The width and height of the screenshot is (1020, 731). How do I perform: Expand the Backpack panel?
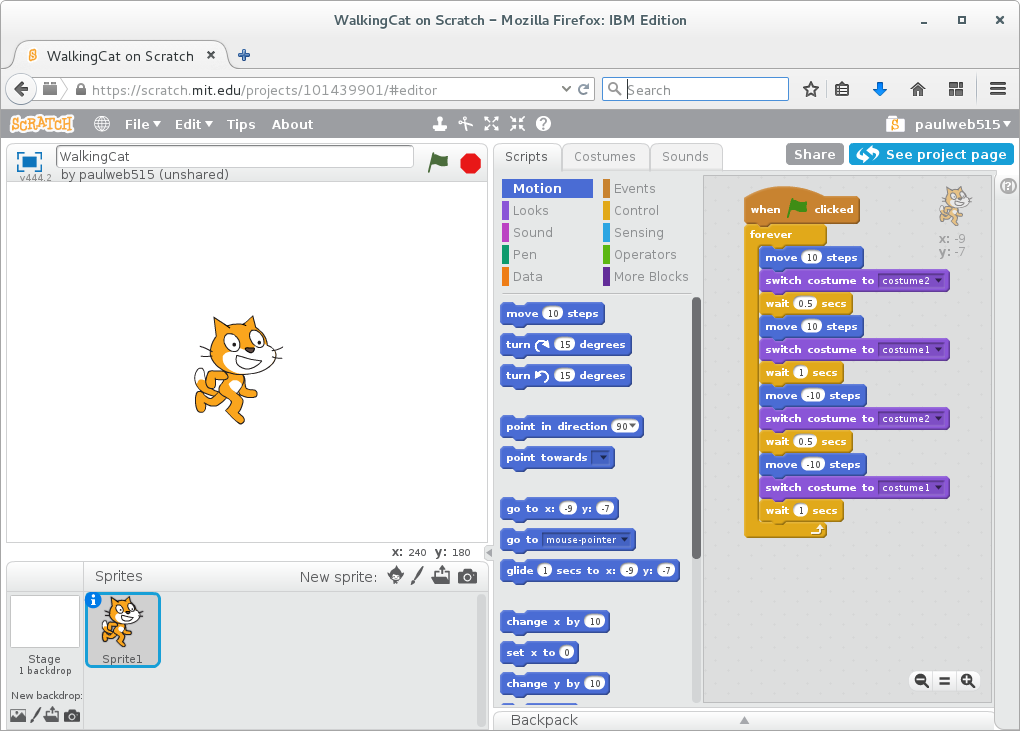point(743,720)
